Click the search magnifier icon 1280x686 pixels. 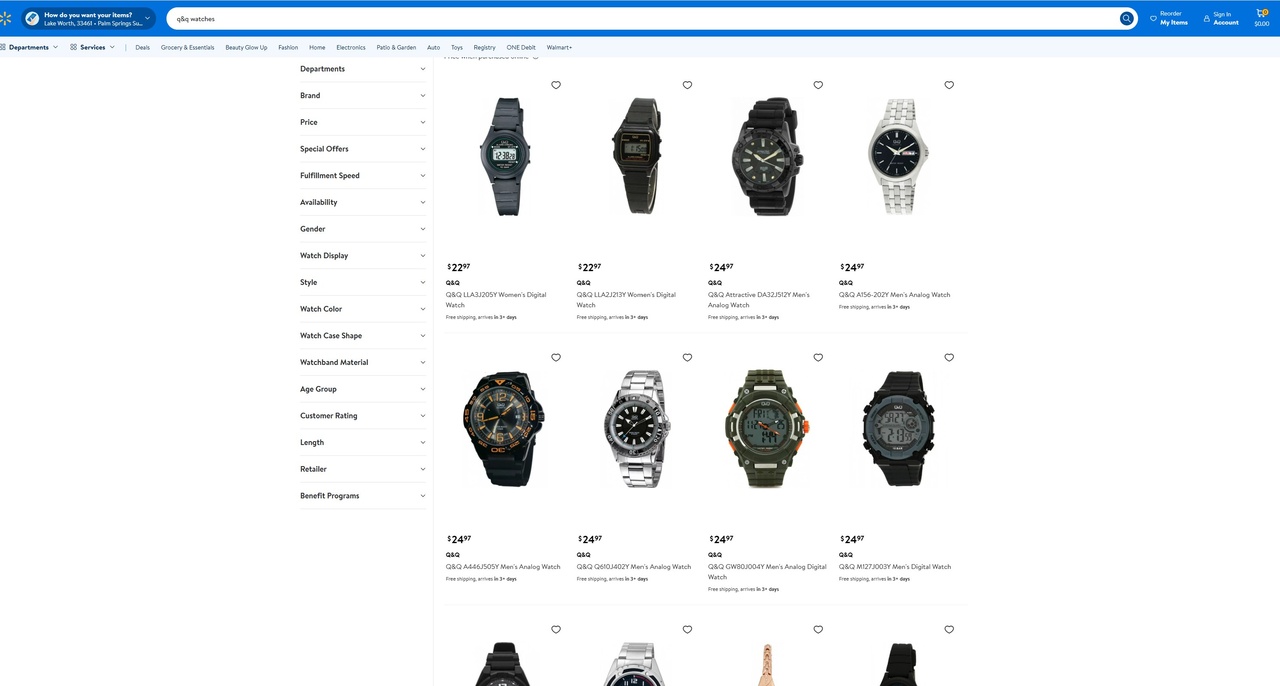tap(1127, 18)
